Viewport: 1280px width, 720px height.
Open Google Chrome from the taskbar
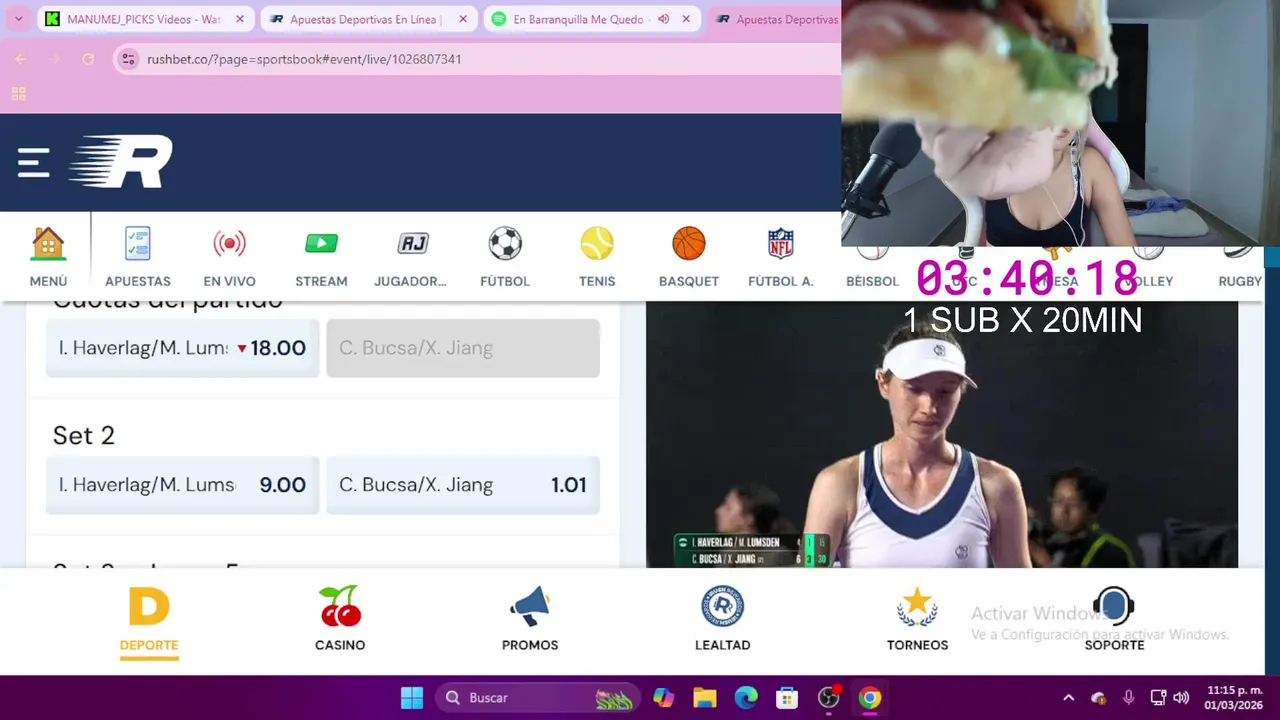click(870, 698)
